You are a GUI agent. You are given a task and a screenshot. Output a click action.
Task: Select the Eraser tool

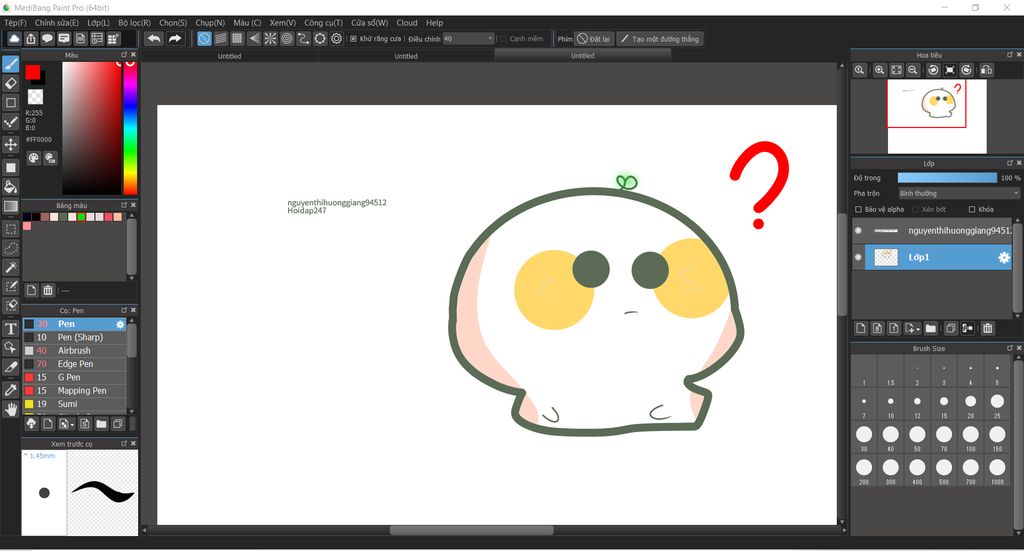point(10,83)
